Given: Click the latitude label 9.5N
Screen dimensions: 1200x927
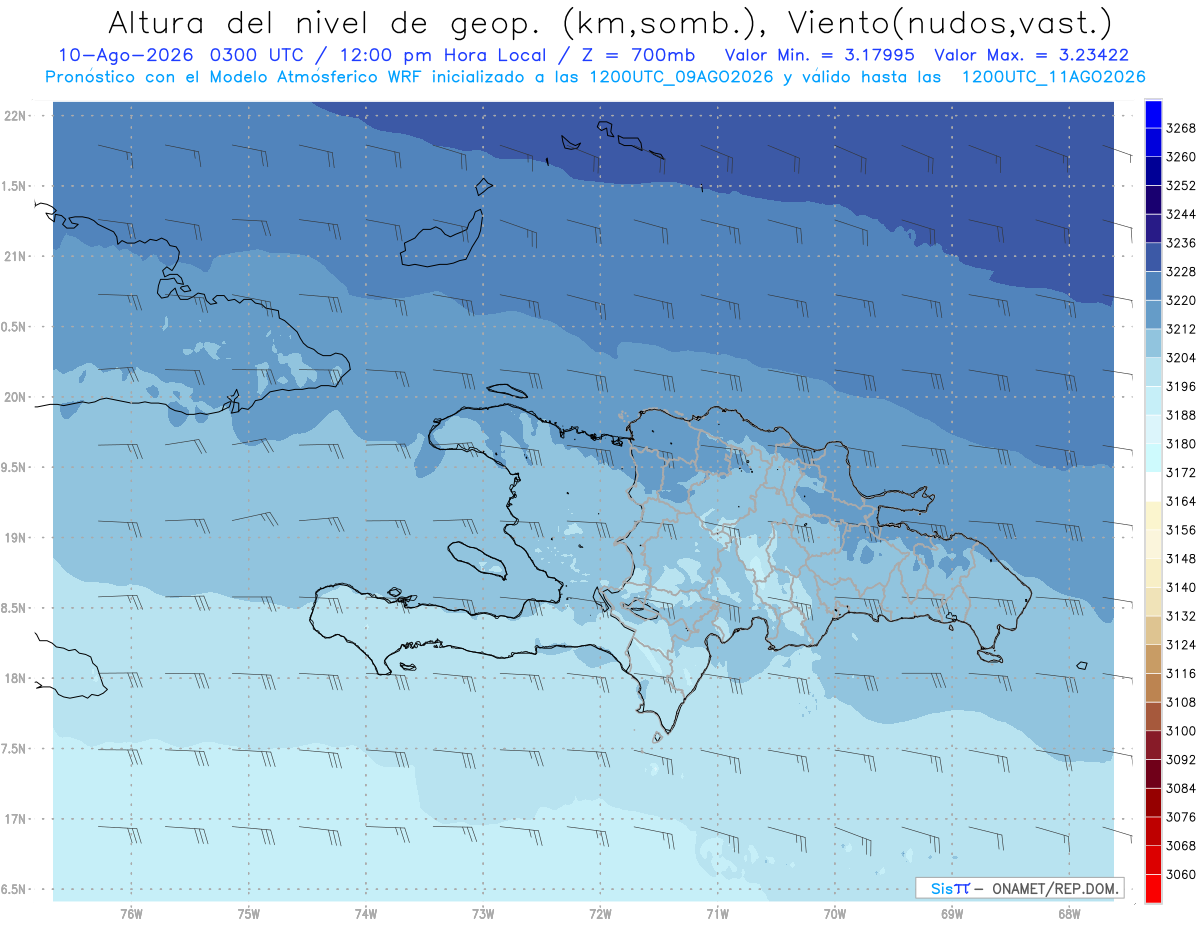Looking at the screenshot, I should [14, 467].
